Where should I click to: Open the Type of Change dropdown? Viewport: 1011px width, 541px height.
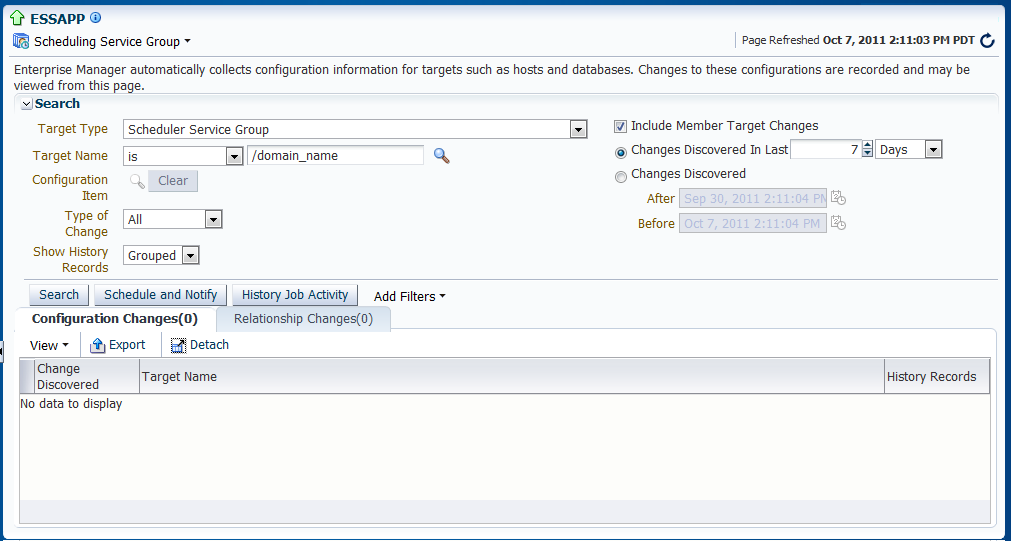click(213, 220)
